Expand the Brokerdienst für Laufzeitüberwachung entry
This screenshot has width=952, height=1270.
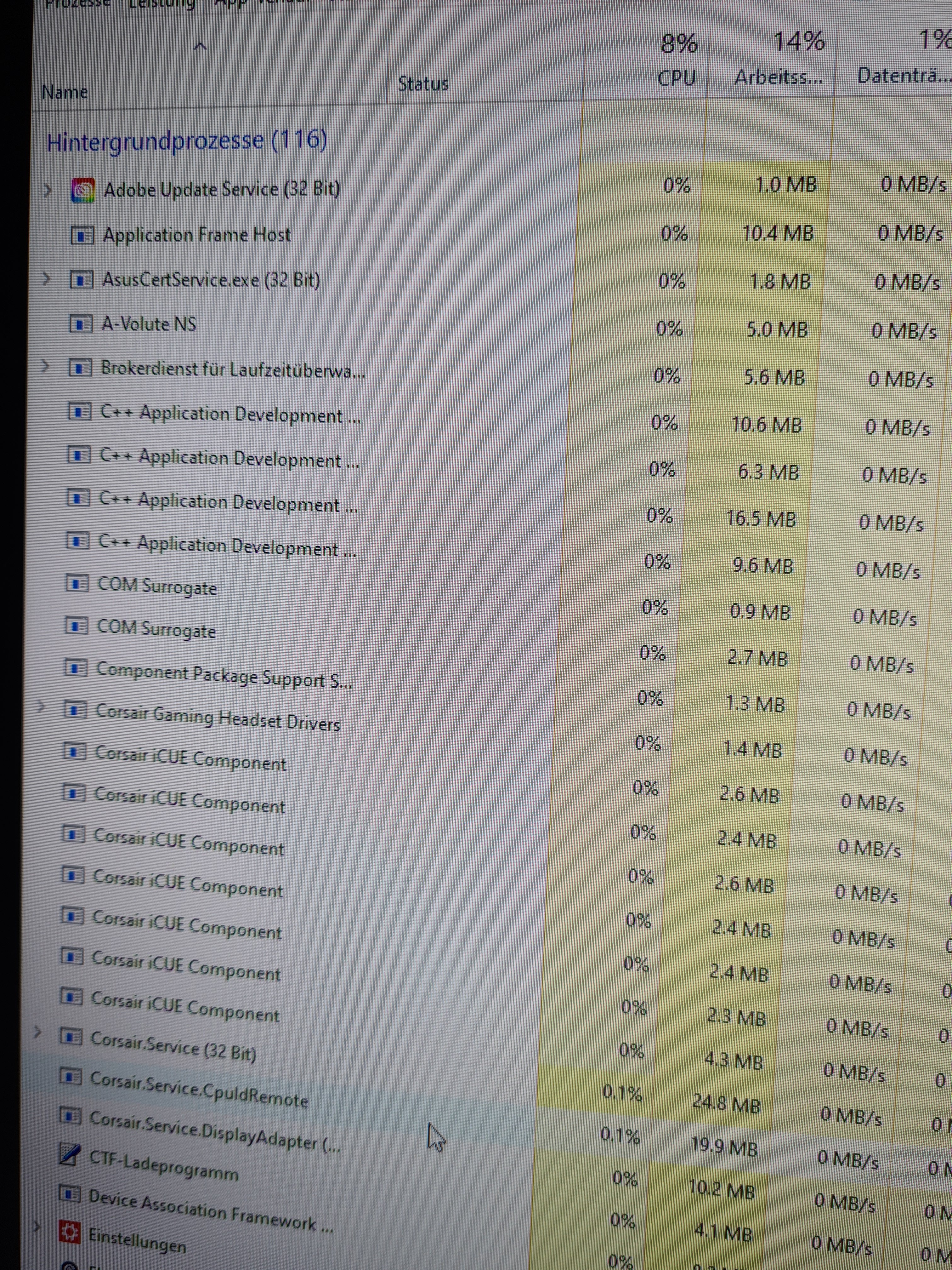point(45,366)
